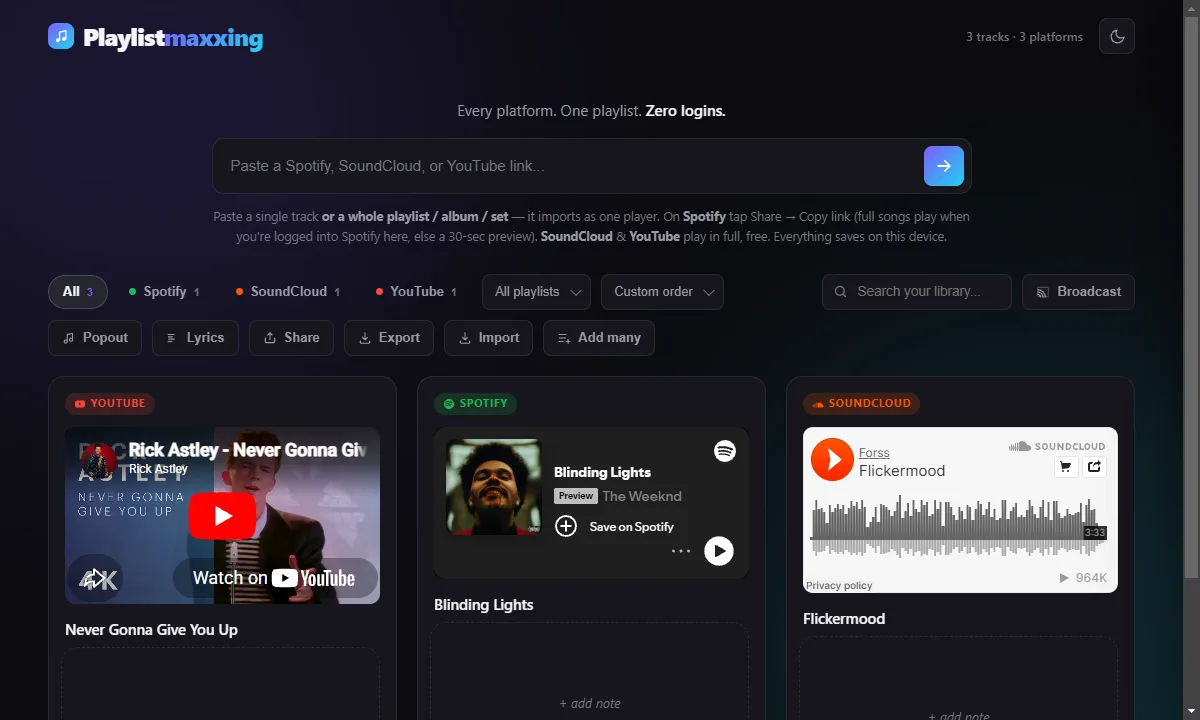Click The Weeknd artist name

642,496
